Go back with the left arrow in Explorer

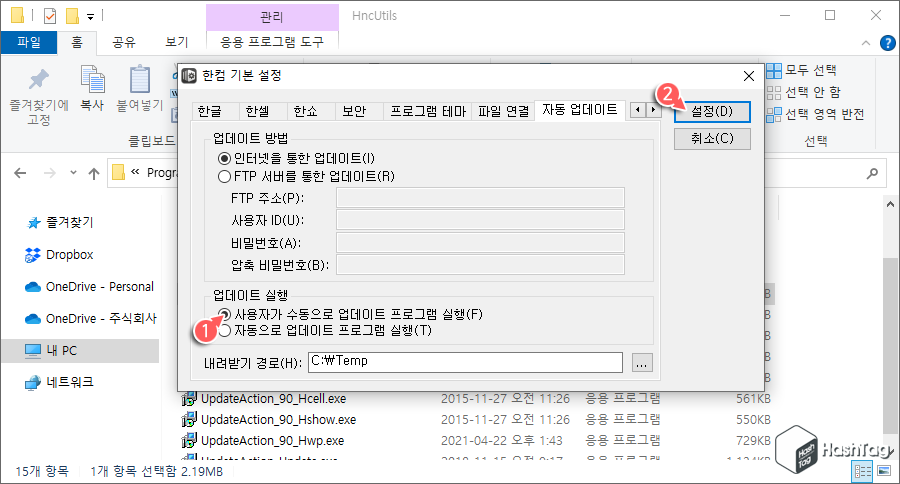(x=20, y=173)
